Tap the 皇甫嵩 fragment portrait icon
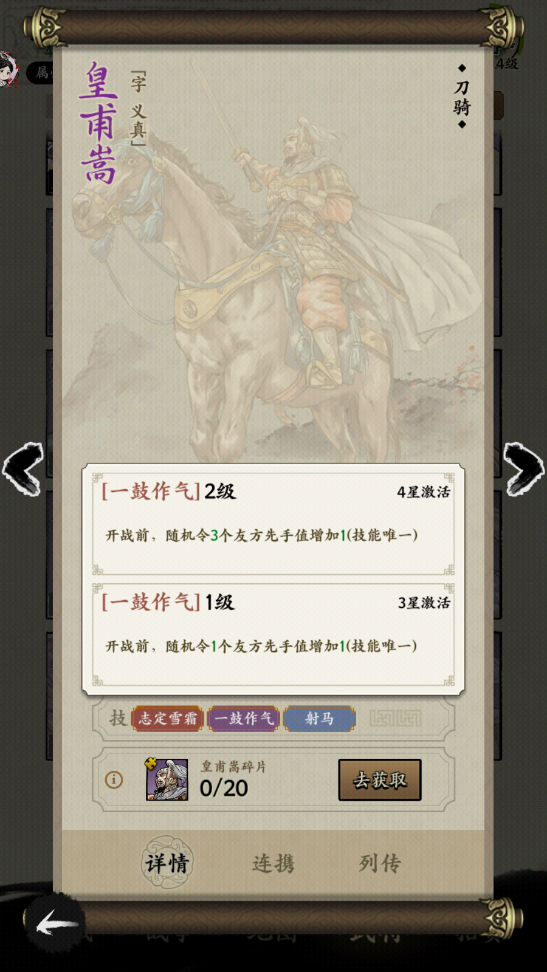 click(x=167, y=779)
